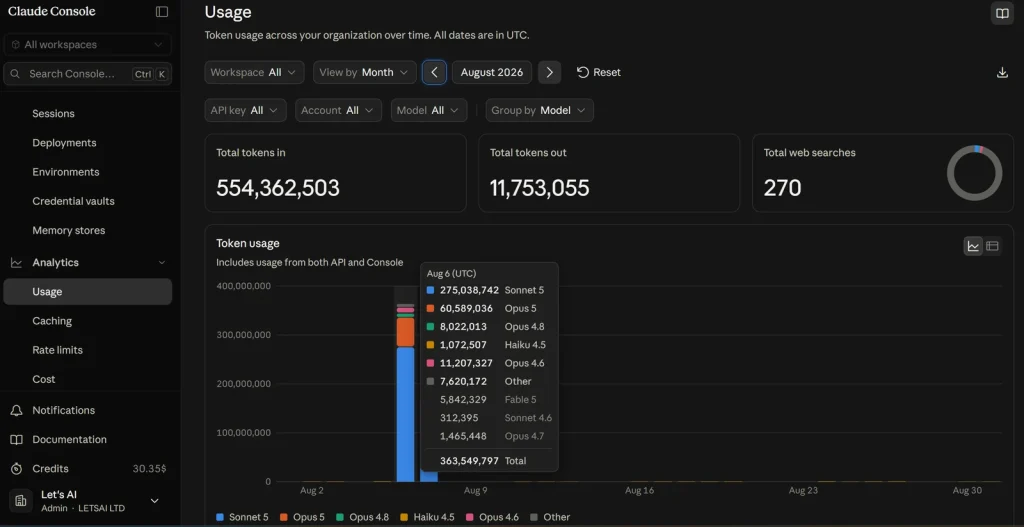Image resolution: width=1024 pixels, height=527 pixels.
Task: Click the web searches donut chart
Action: click(974, 172)
